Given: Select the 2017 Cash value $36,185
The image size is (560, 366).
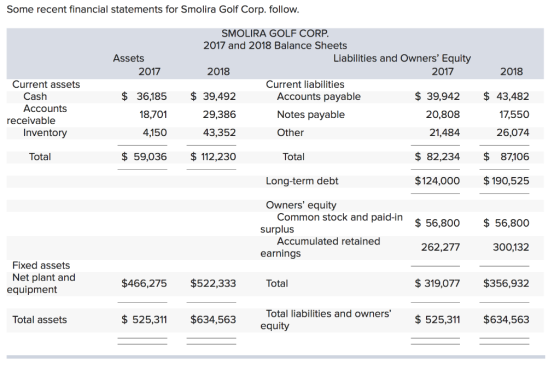Looking at the screenshot, I should [x=144, y=96].
